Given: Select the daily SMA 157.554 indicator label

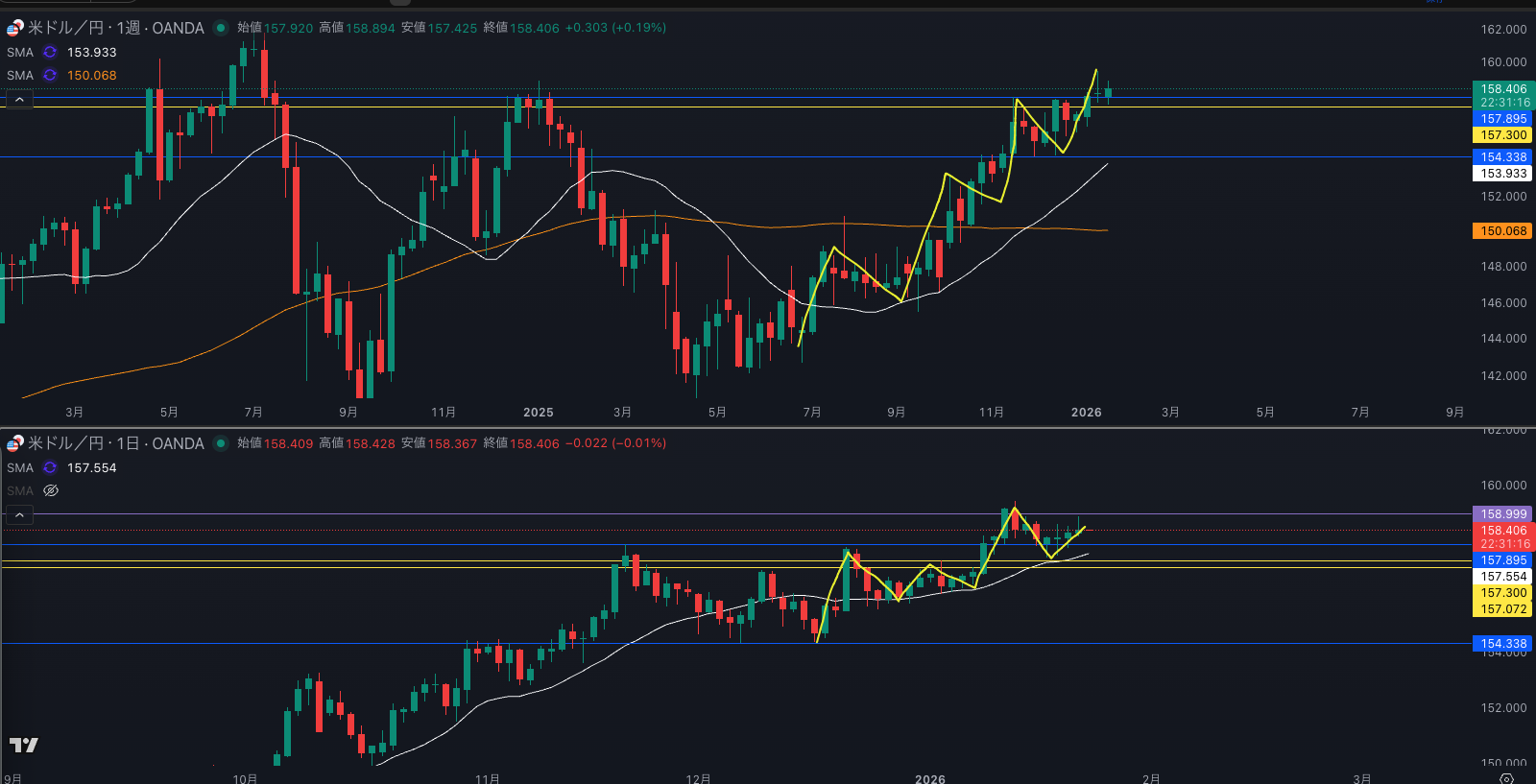Looking at the screenshot, I should [x=20, y=468].
